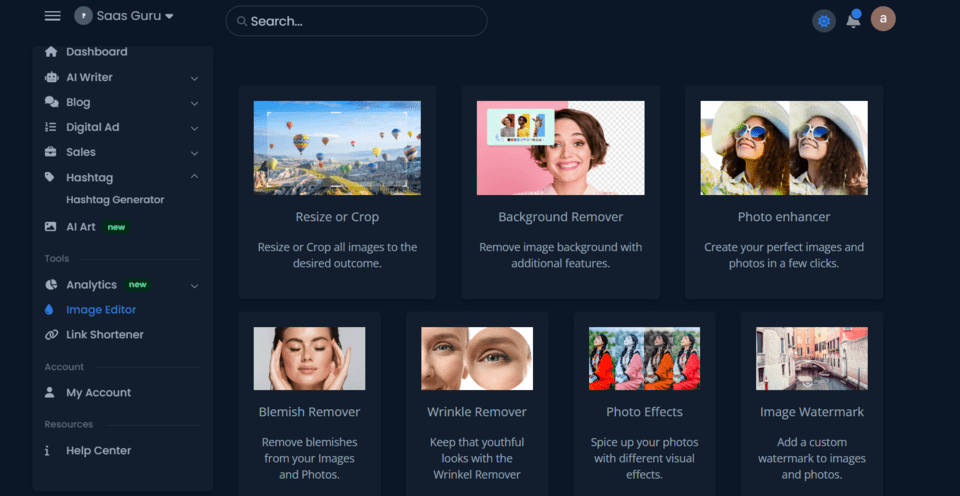Click the AI Writer robot icon
960x496 pixels.
(51, 77)
